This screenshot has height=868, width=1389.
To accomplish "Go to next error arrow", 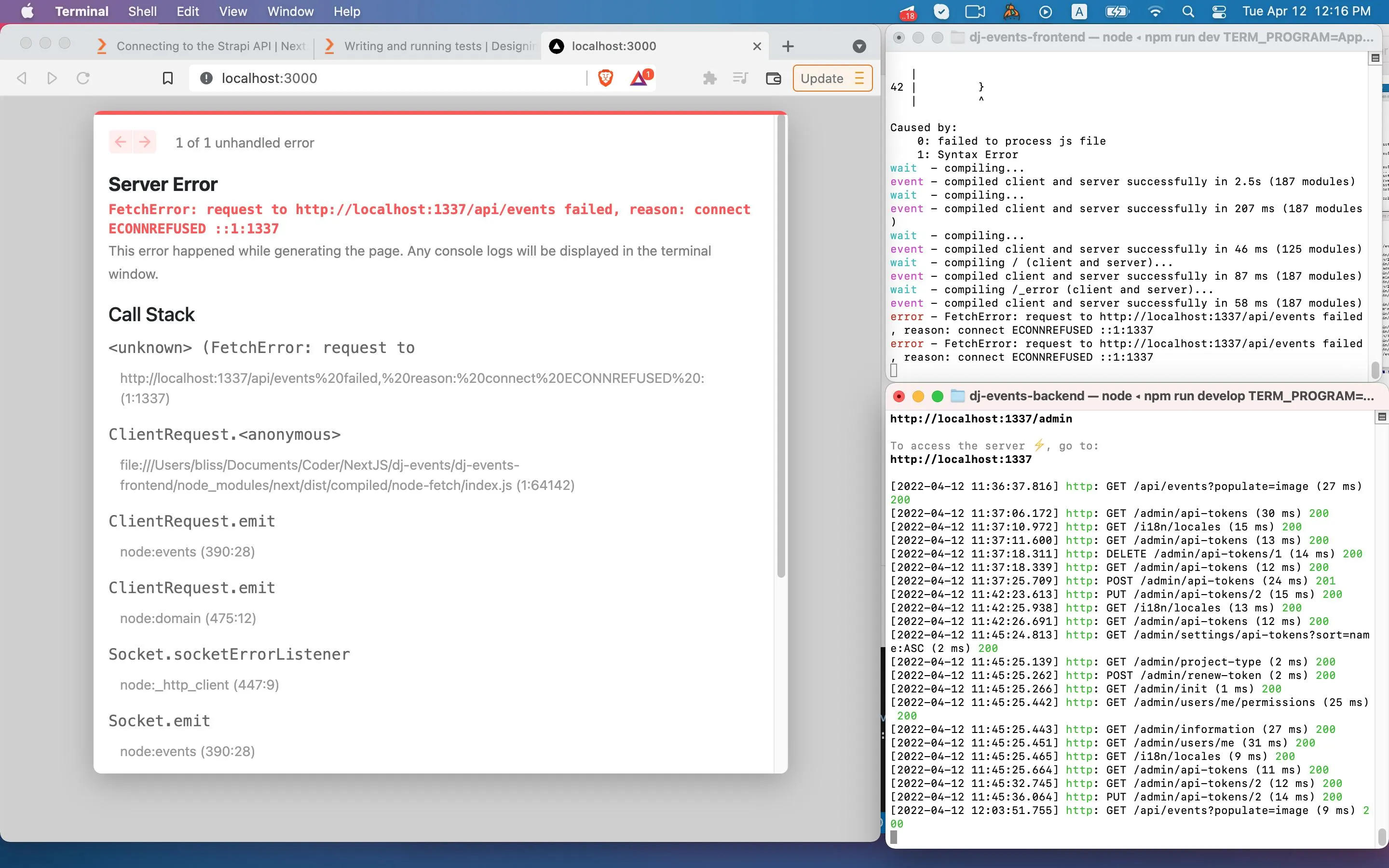I will (x=145, y=142).
